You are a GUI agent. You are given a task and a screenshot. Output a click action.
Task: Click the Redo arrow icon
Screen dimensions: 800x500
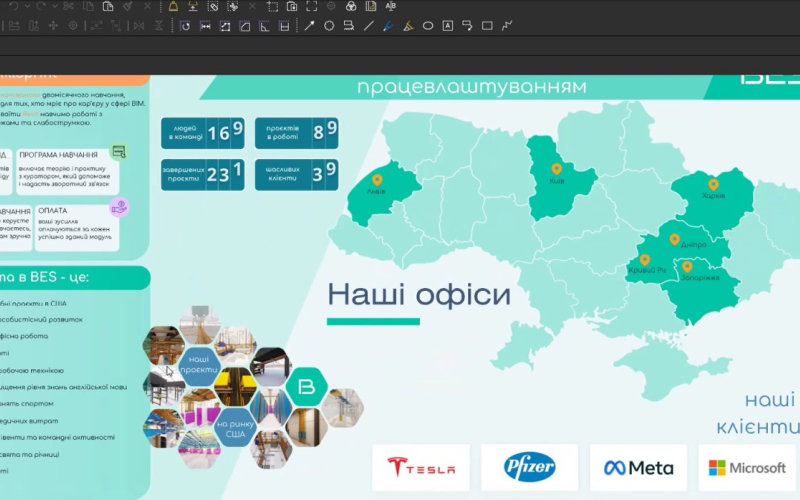tap(41, 6)
